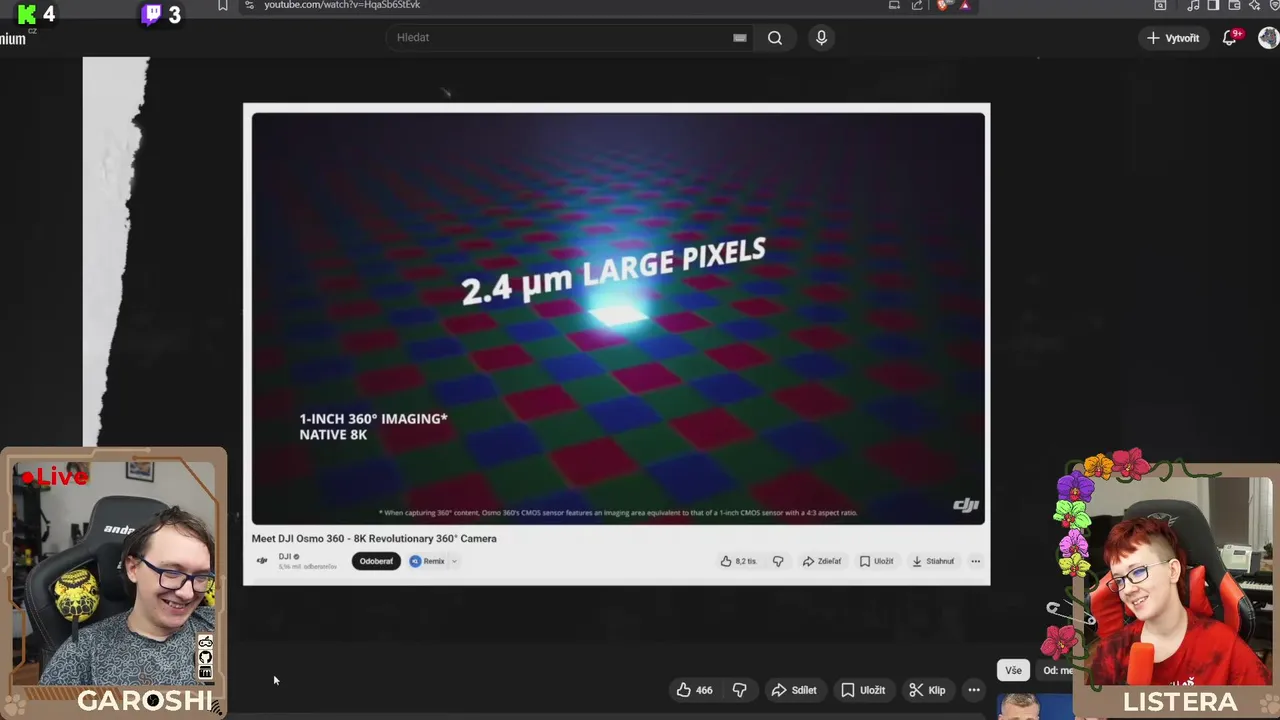Screen dimensions: 1280x720
Task: Like the outer video with 466 likes
Action: [x=695, y=690]
